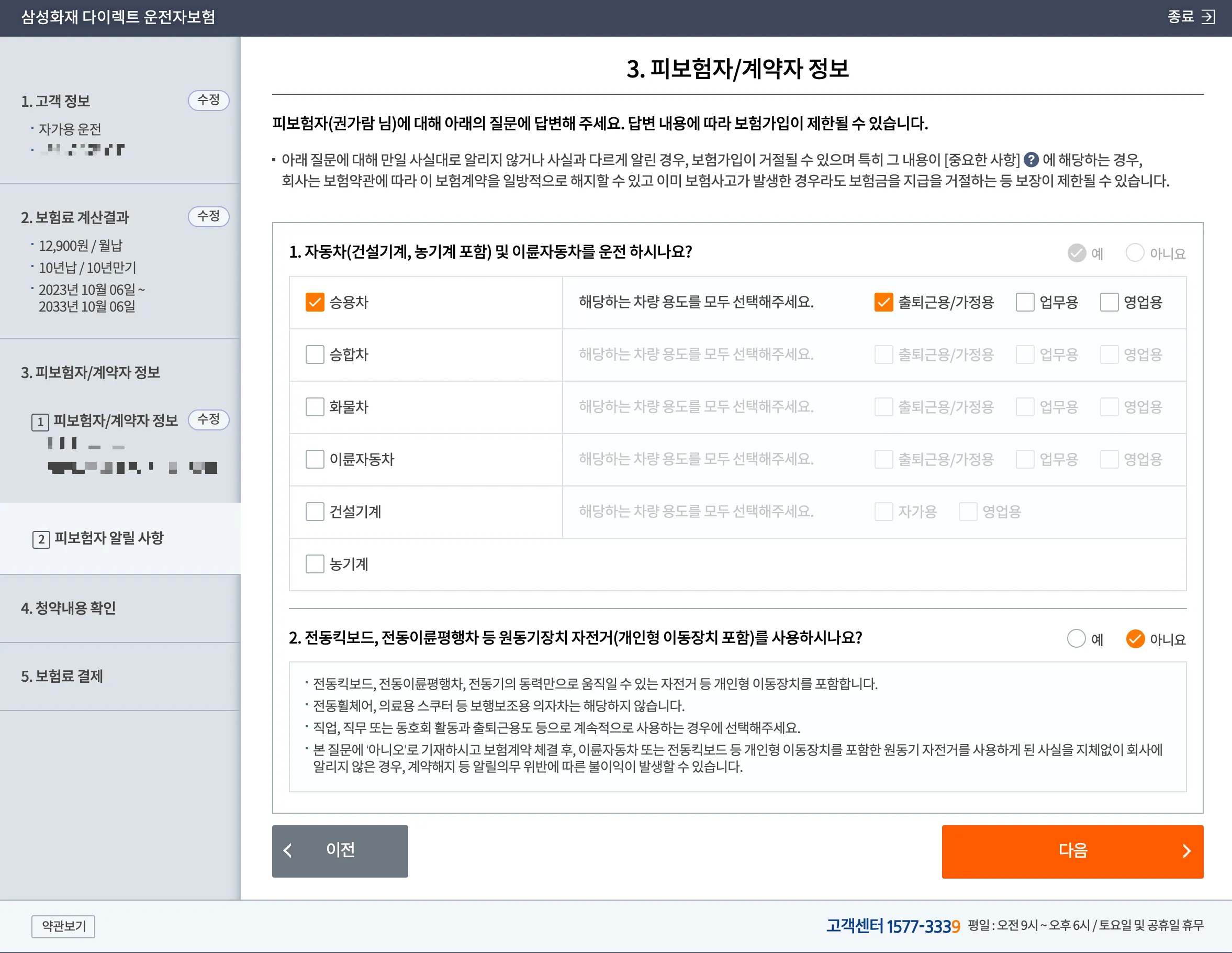Image resolution: width=1232 pixels, height=953 pixels.
Task: Click 수정 next to 보험료 계산결과
Action: click(208, 216)
